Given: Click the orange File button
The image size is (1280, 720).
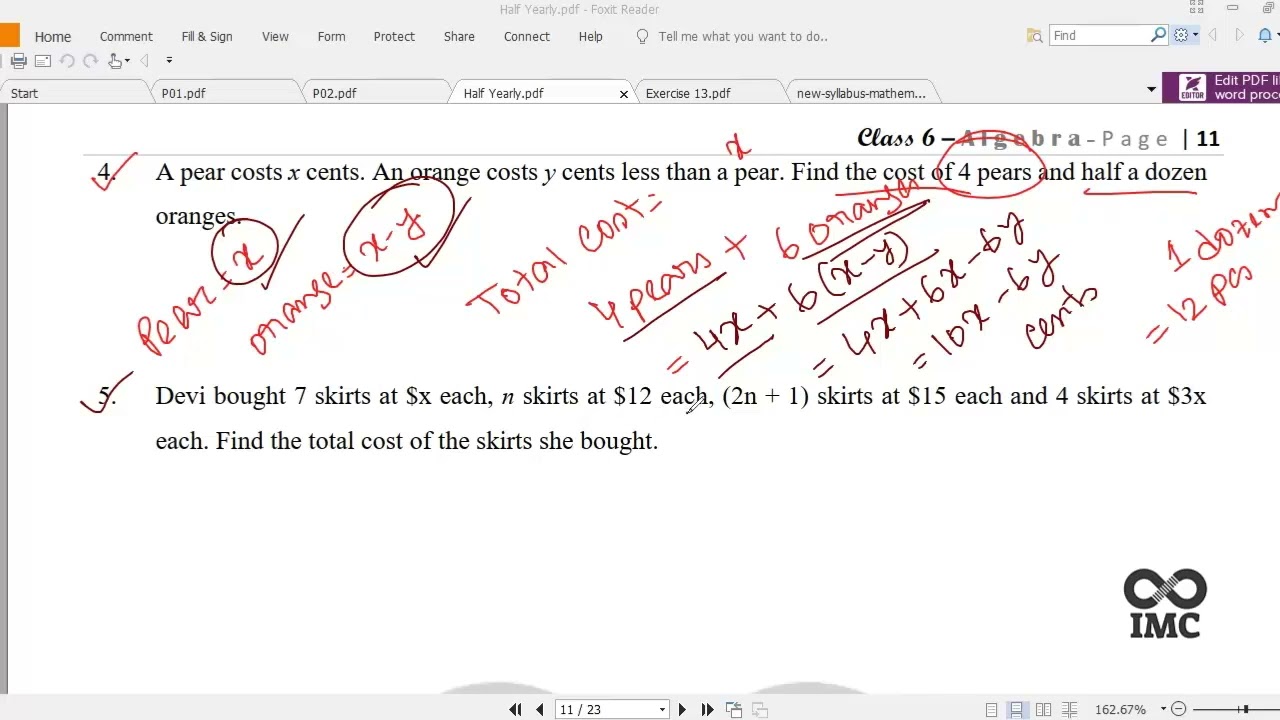Looking at the screenshot, I should click(x=9, y=36).
